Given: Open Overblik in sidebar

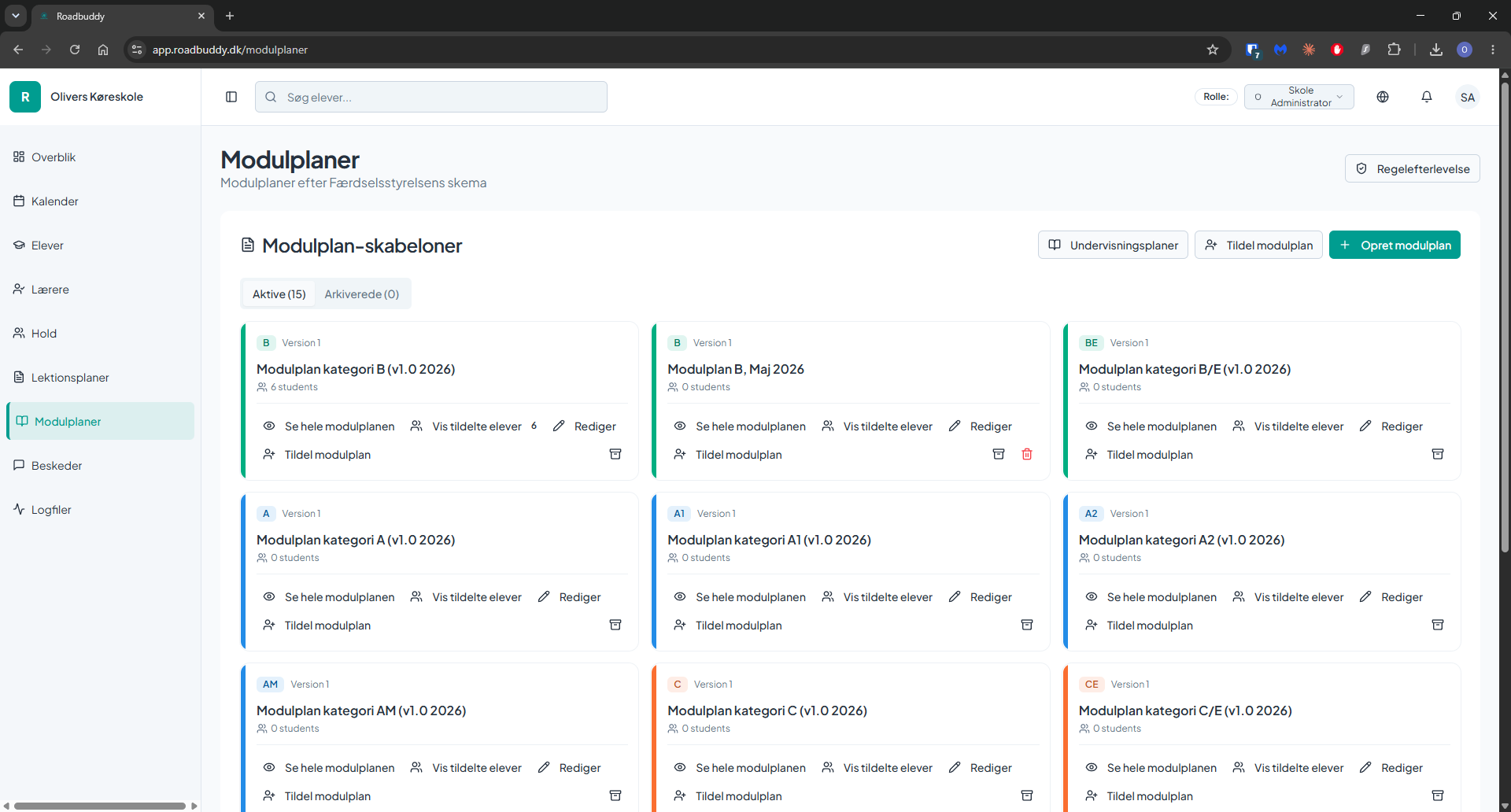Looking at the screenshot, I should point(101,157).
